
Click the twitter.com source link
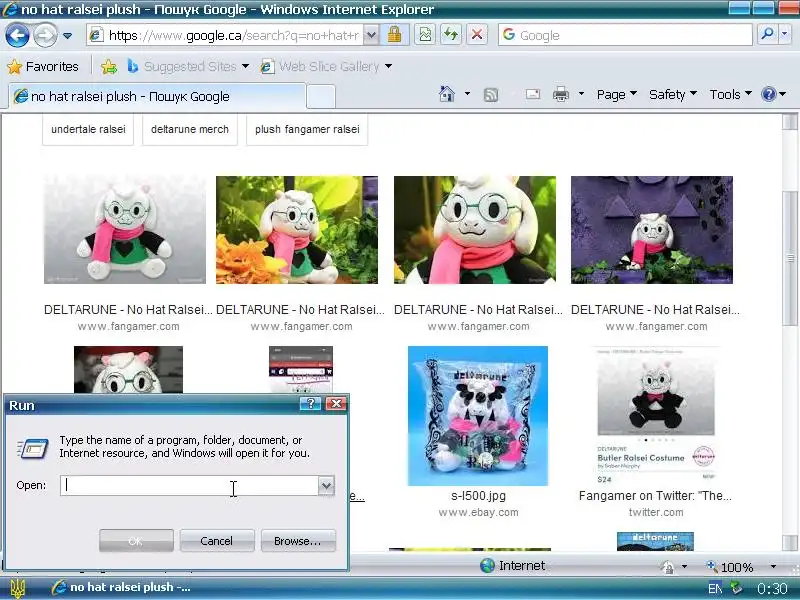[656, 512]
